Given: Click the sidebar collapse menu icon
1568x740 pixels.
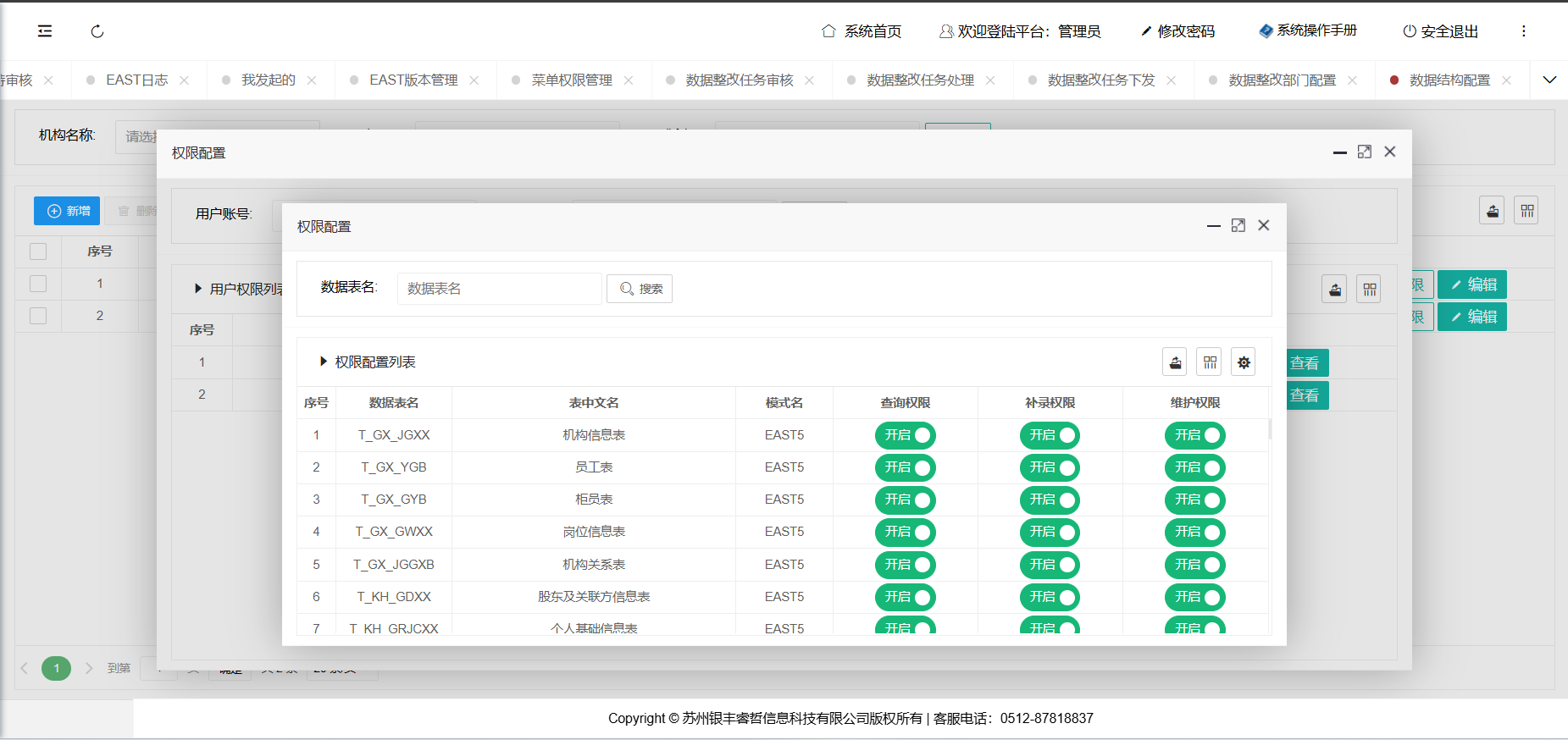Looking at the screenshot, I should coord(45,31).
